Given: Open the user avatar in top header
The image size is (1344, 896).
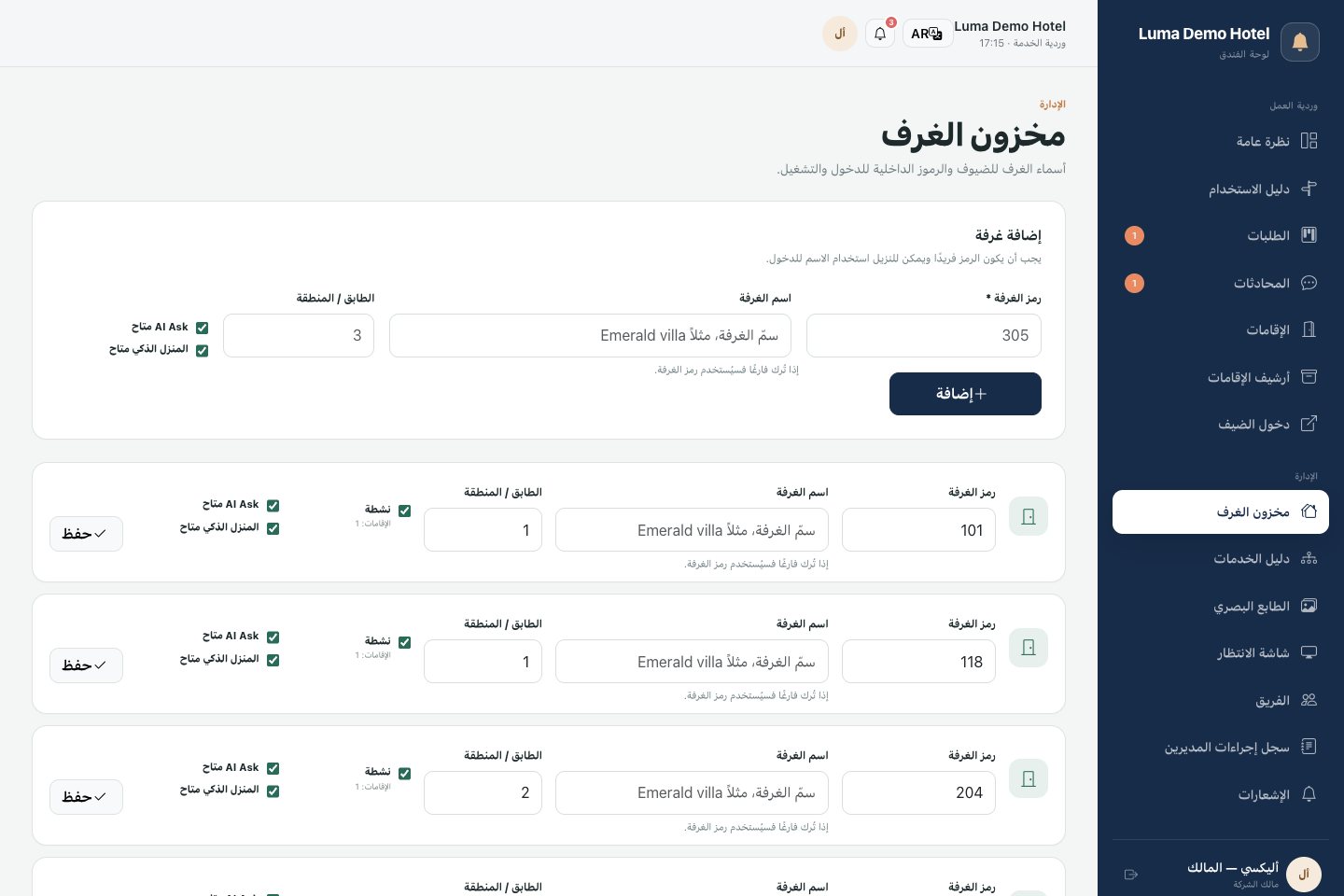Looking at the screenshot, I should 840,34.
